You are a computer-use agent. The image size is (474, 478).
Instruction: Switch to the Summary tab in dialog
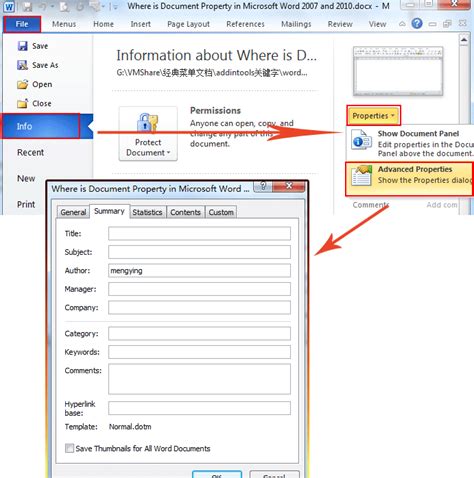coord(109,211)
